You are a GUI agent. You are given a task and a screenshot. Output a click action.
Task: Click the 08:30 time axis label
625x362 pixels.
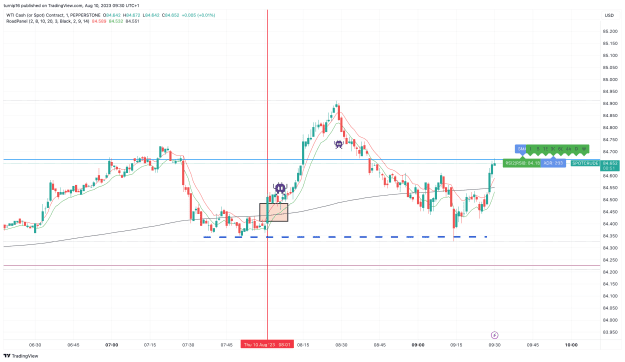[x=341, y=345]
